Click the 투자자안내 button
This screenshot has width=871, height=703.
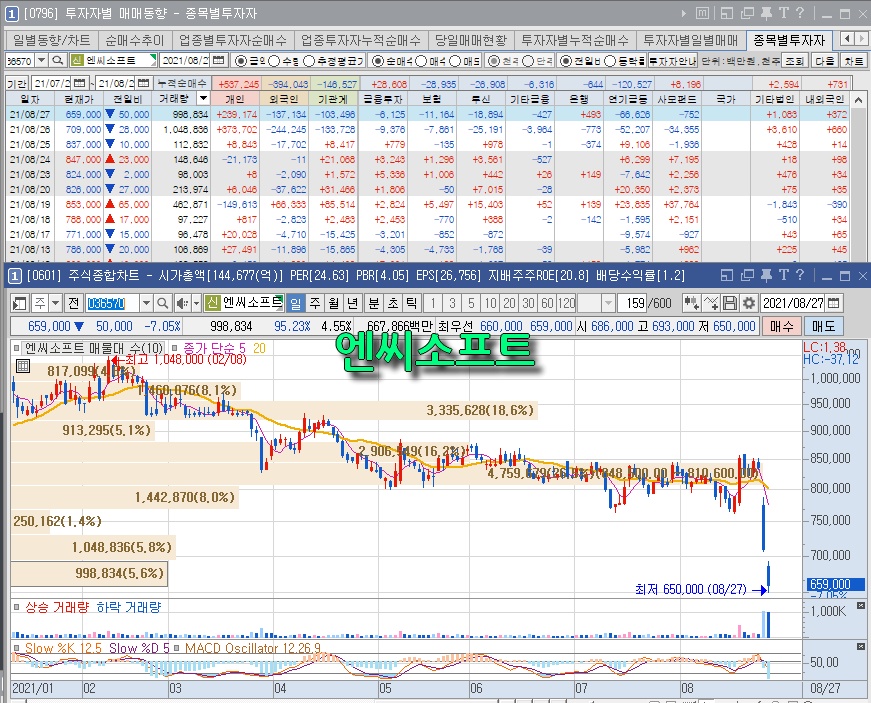[673, 61]
